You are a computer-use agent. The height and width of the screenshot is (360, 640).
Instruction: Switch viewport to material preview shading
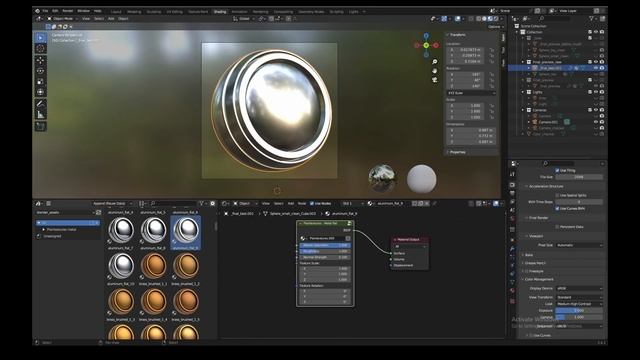(x=490, y=18)
